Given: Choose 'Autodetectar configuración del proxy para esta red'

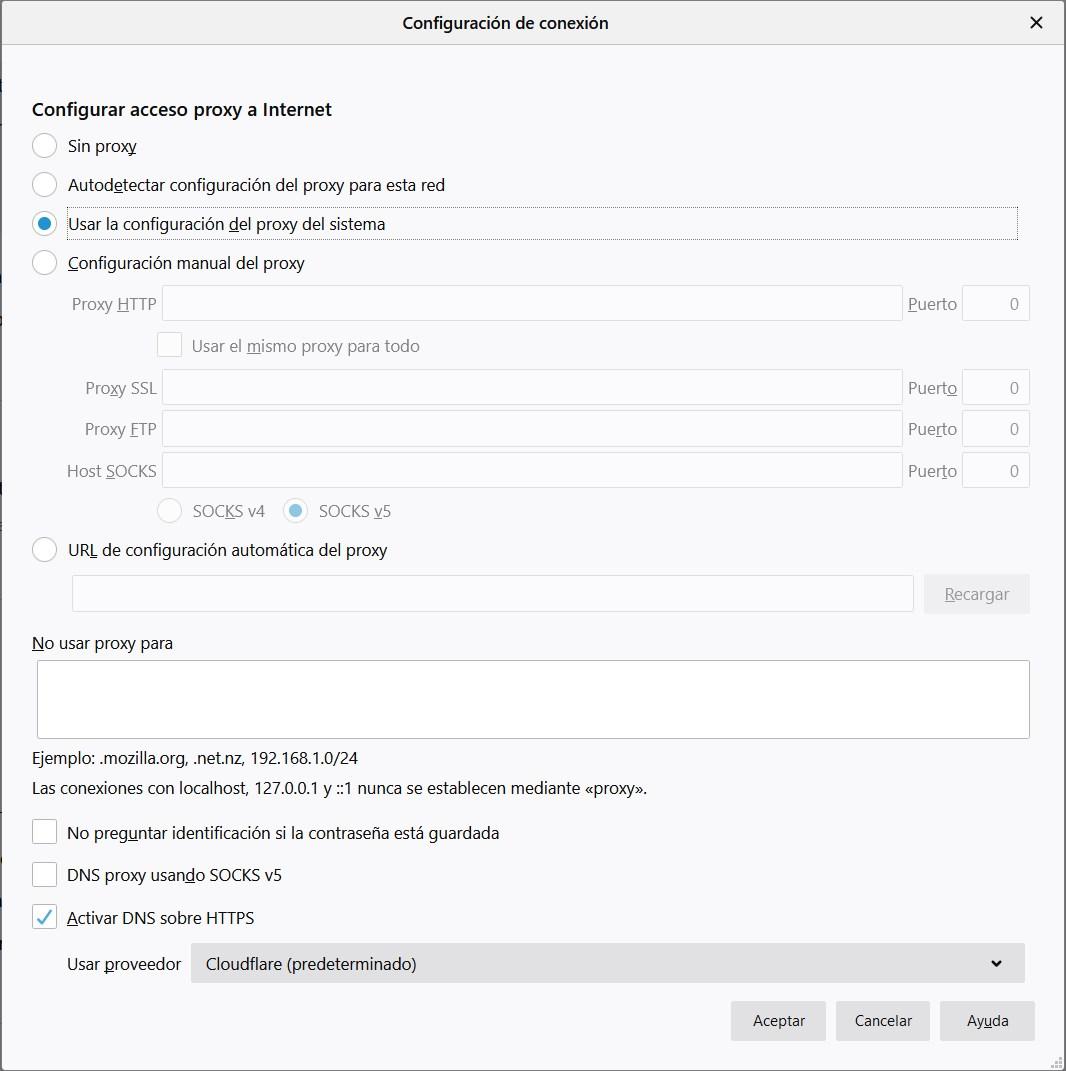Looking at the screenshot, I should click(45, 185).
